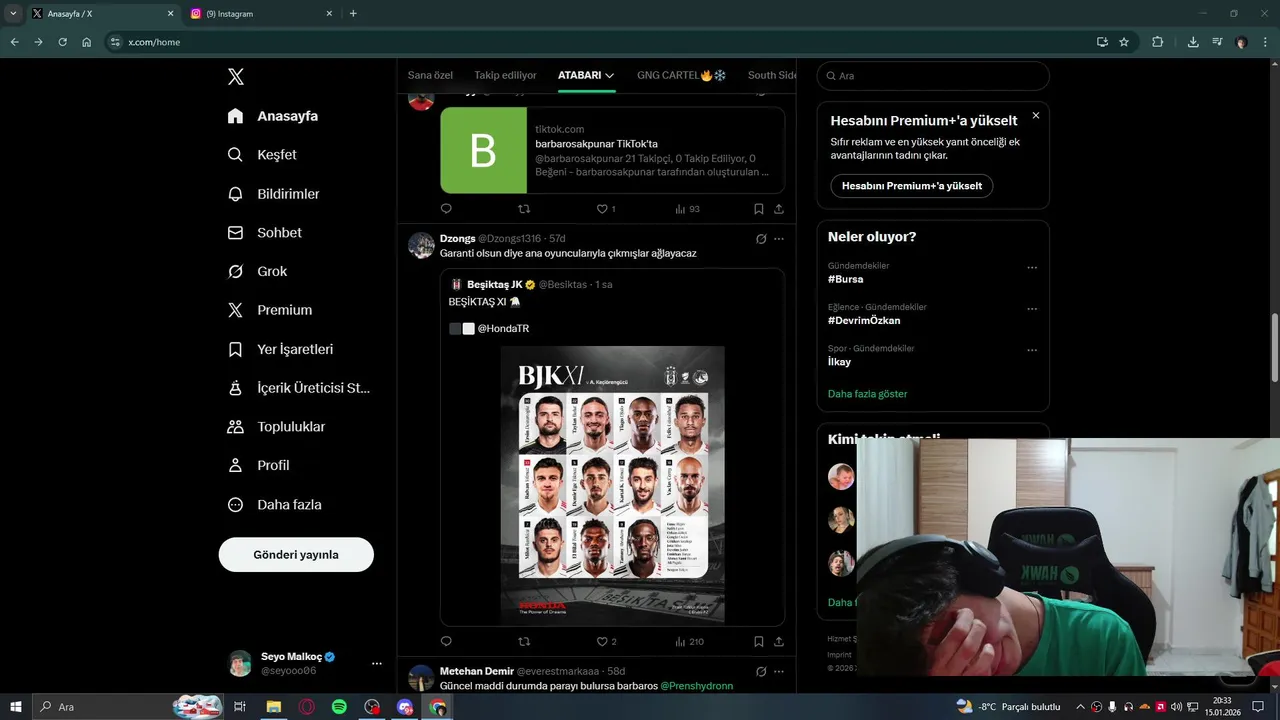This screenshot has height=720, width=1280.
Task: Click Daha fazla göster under trends
Action: tap(868, 394)
